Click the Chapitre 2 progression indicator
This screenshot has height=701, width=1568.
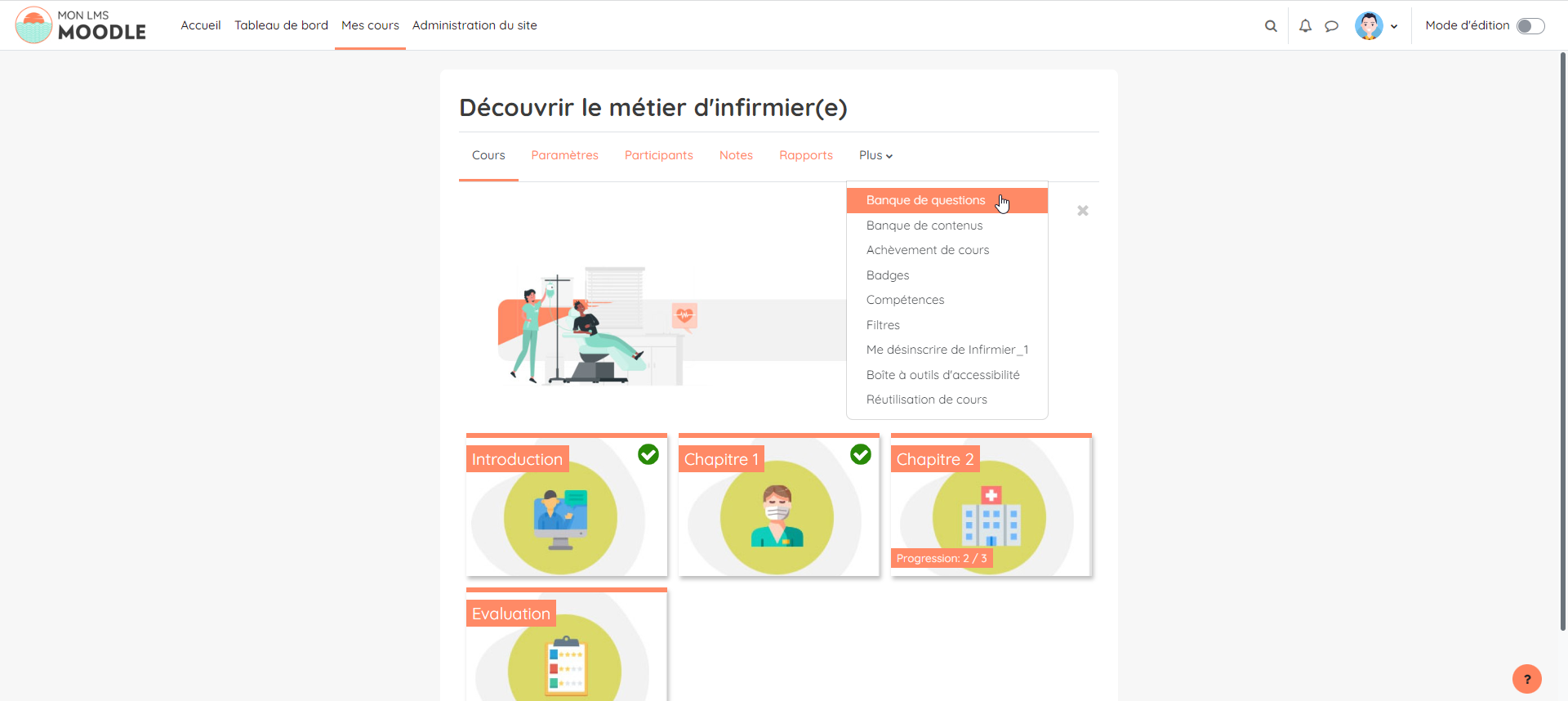[x=942, y=559]
